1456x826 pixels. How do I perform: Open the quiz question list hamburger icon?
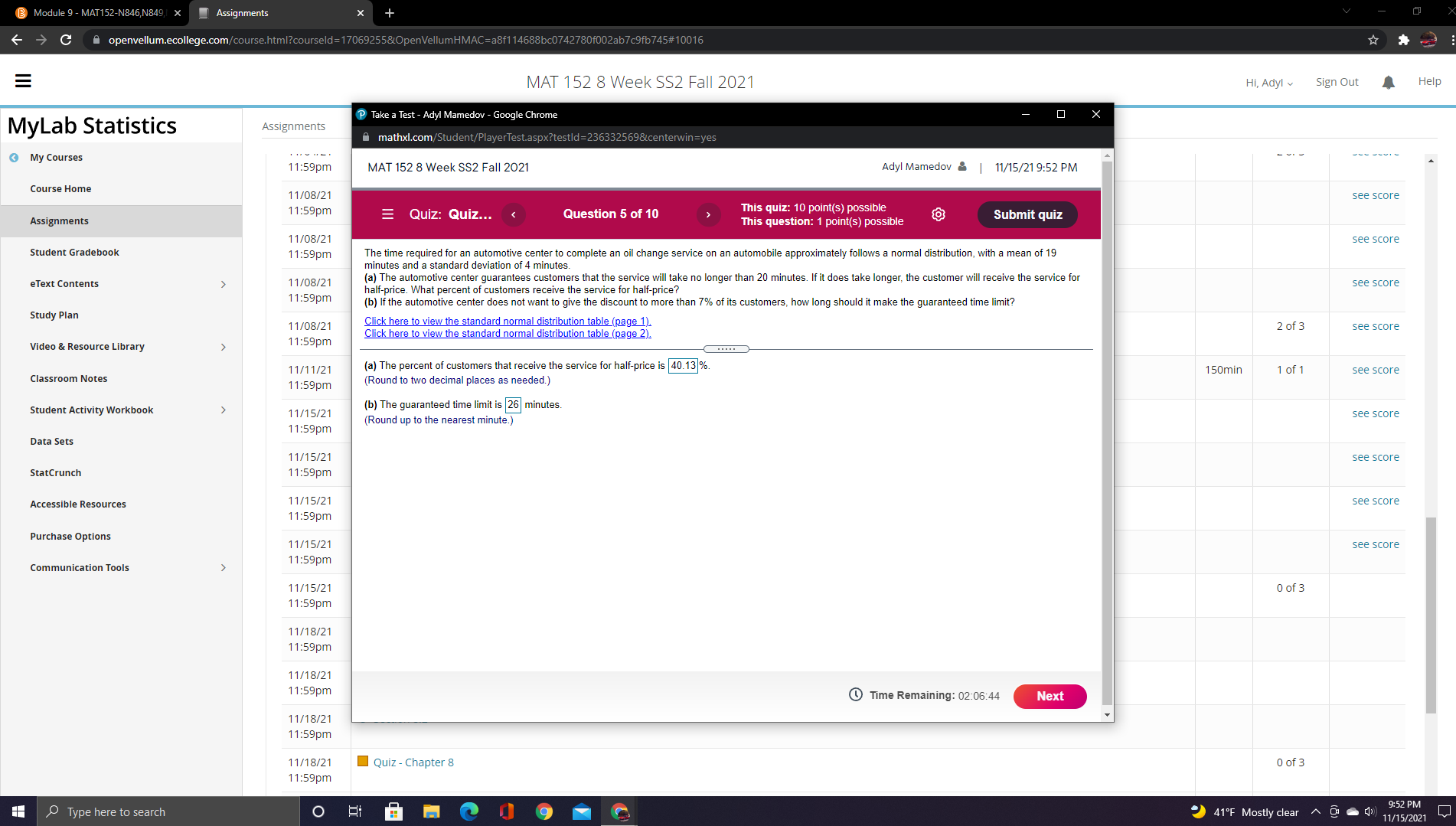pos(388,214)
